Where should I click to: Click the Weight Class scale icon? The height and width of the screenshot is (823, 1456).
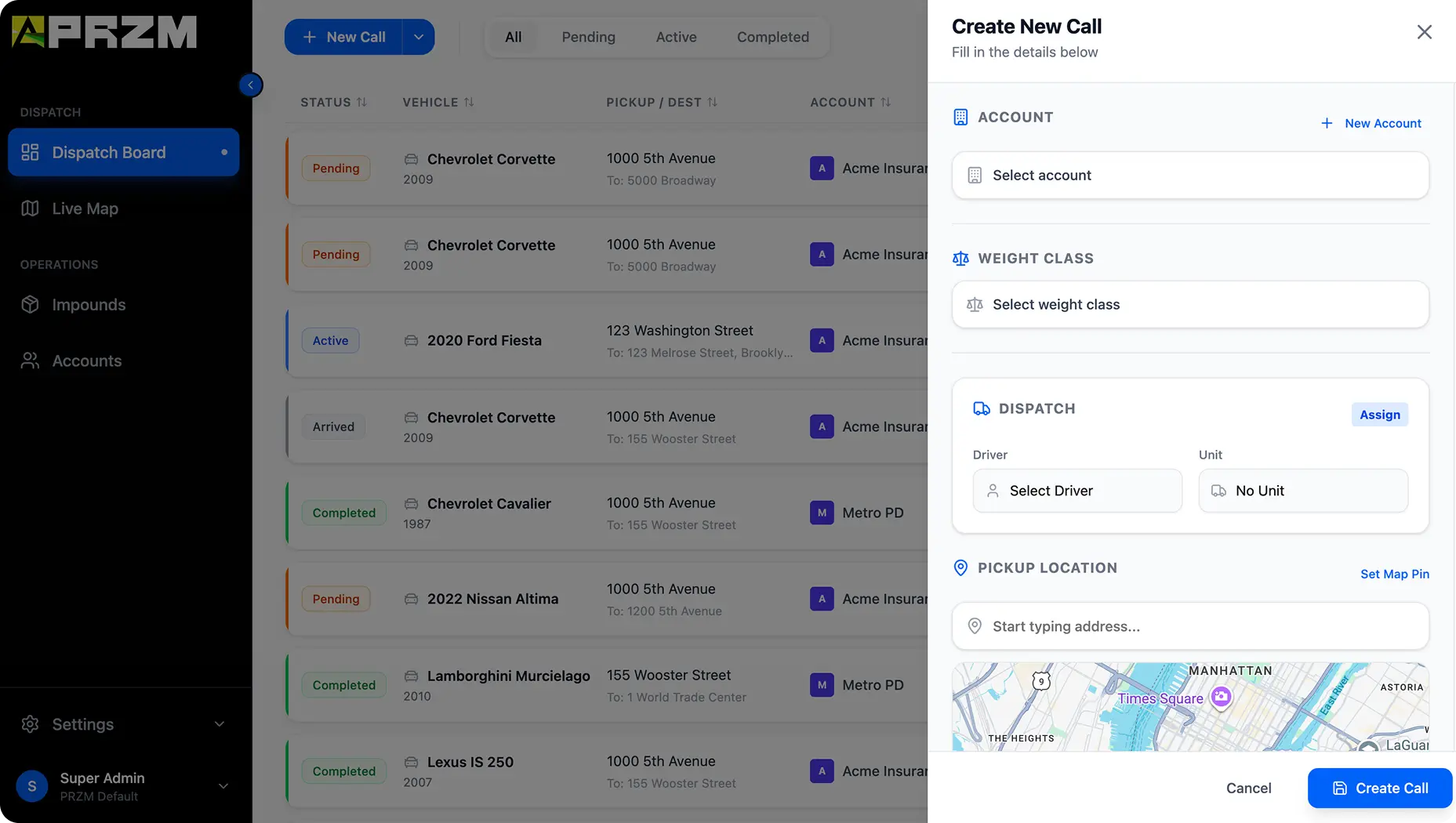click(x=960, y=258)
